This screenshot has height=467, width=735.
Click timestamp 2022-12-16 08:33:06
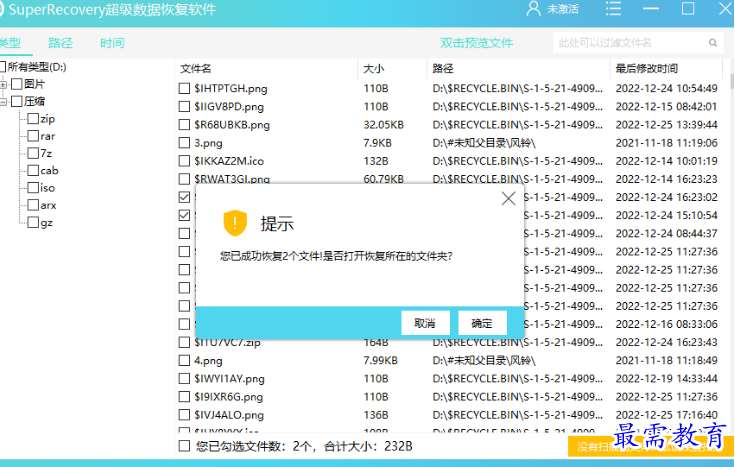coord(666,324)
